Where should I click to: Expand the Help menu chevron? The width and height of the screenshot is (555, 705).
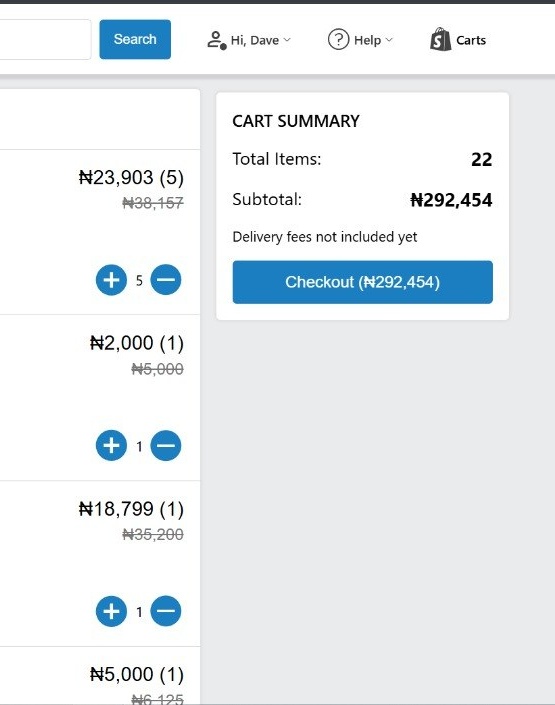pos(389,40)
